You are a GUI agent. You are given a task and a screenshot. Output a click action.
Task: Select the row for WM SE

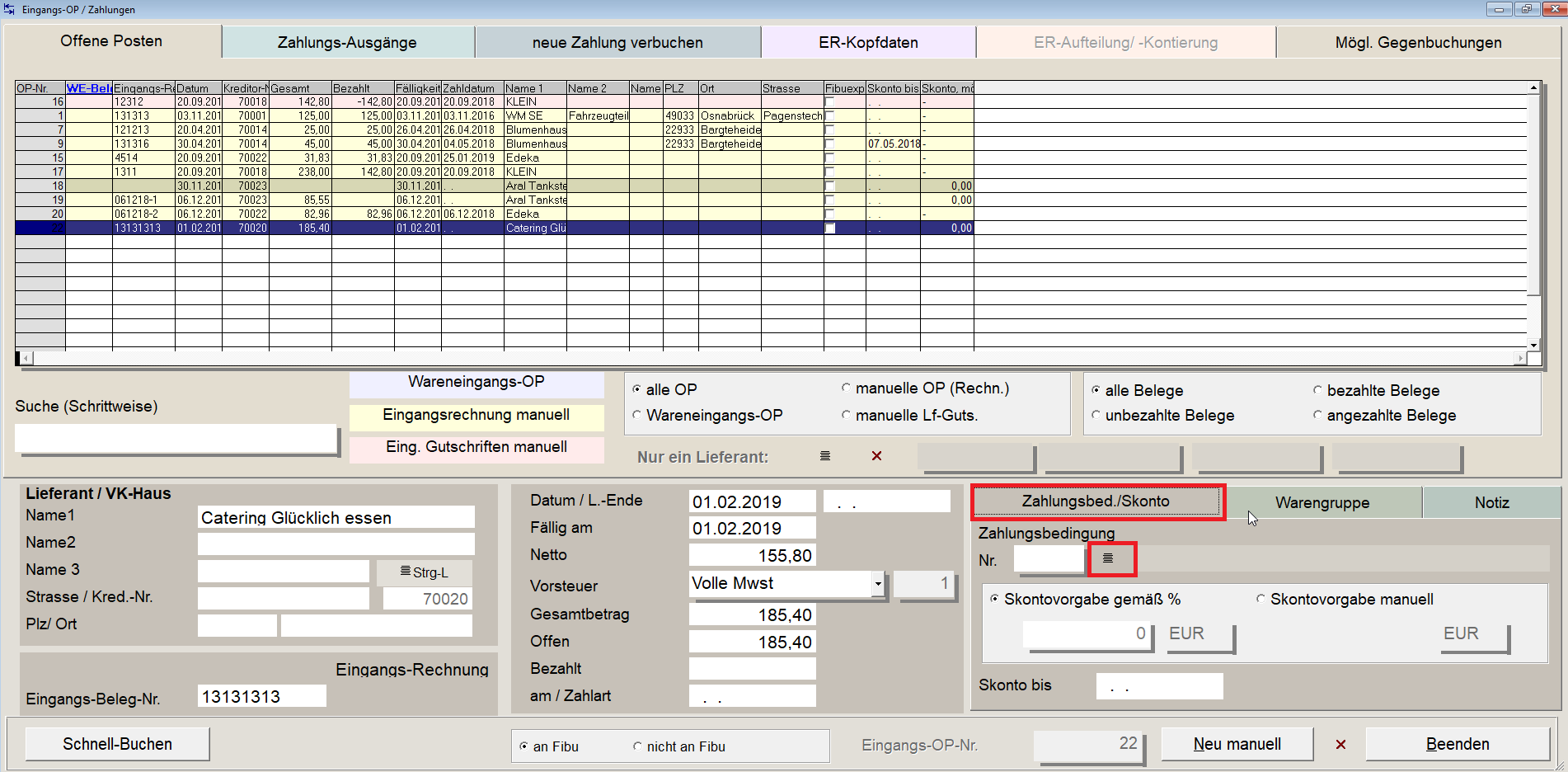point(495,115)
